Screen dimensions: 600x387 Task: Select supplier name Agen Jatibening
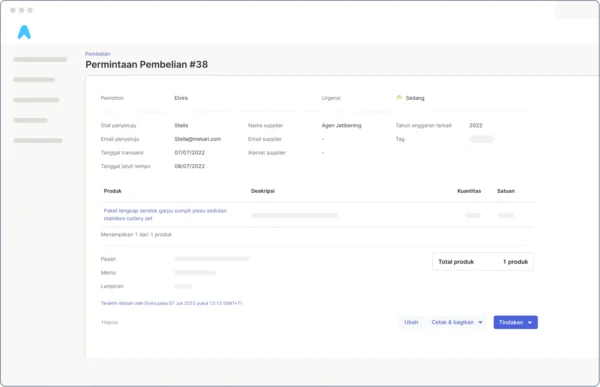coord(341,125)
